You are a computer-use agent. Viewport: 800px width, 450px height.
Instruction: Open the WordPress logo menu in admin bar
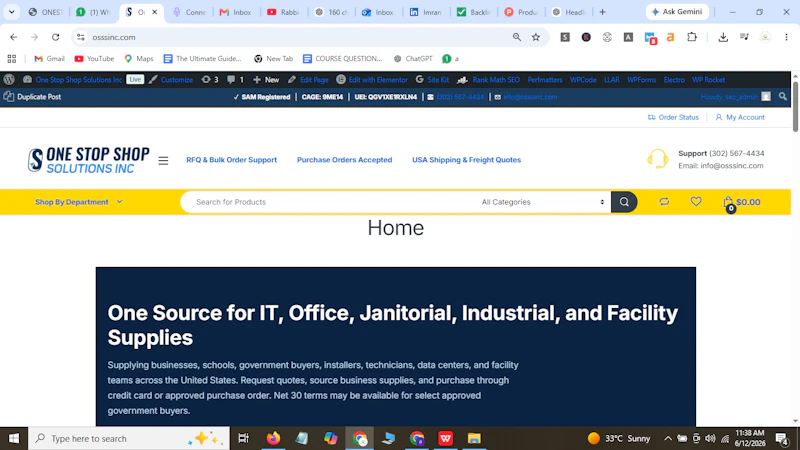[x=9, y=80]
